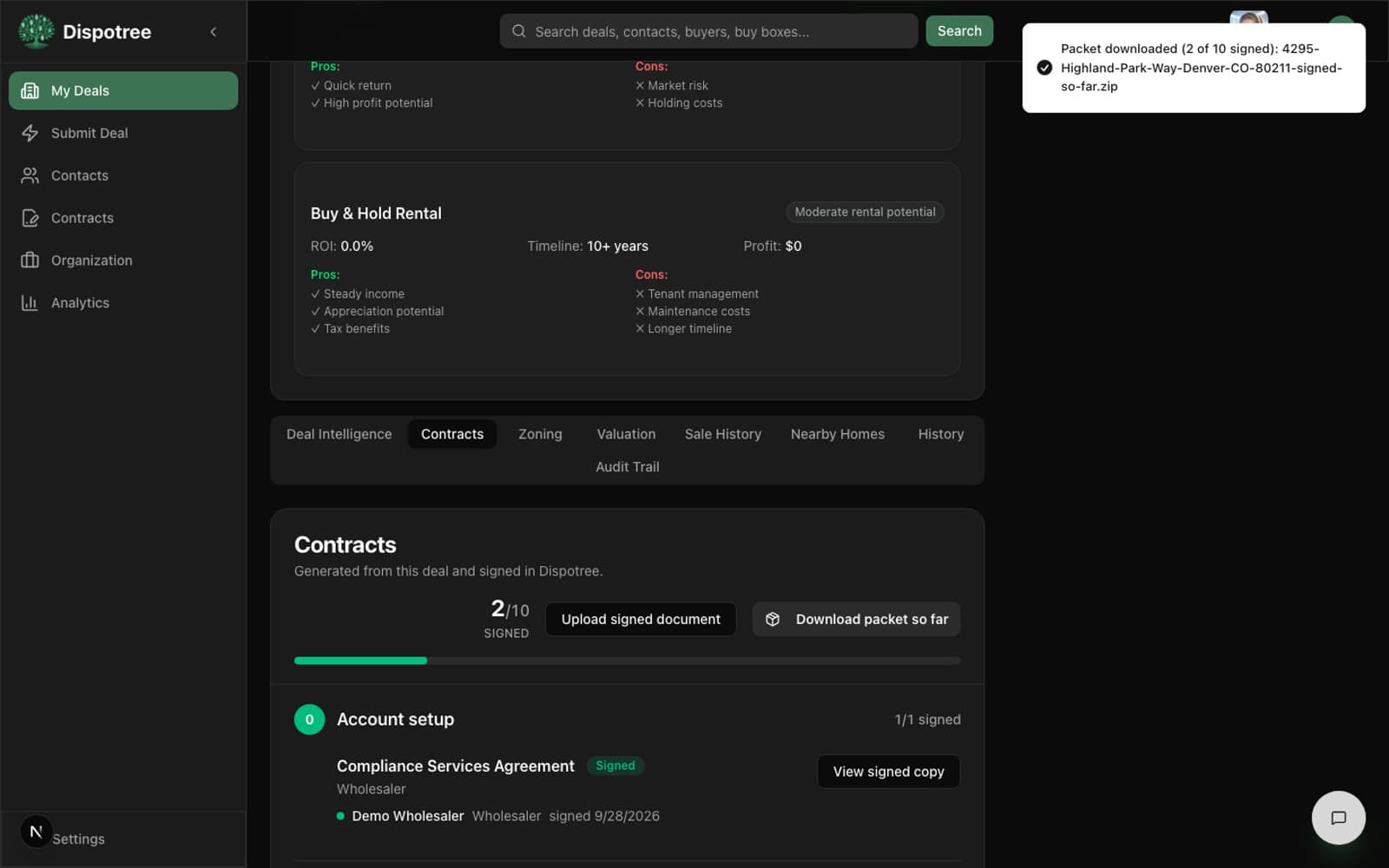The height and width of the screenshot is (868, 1389).
Task: Open the chat bubble widget
Action: coord(1338,818)
